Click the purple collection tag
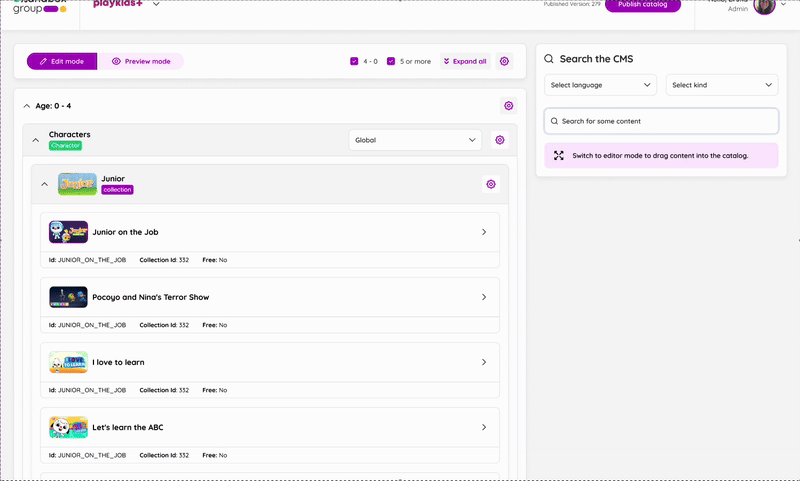The image size is (800, 481). coord(117,190)
